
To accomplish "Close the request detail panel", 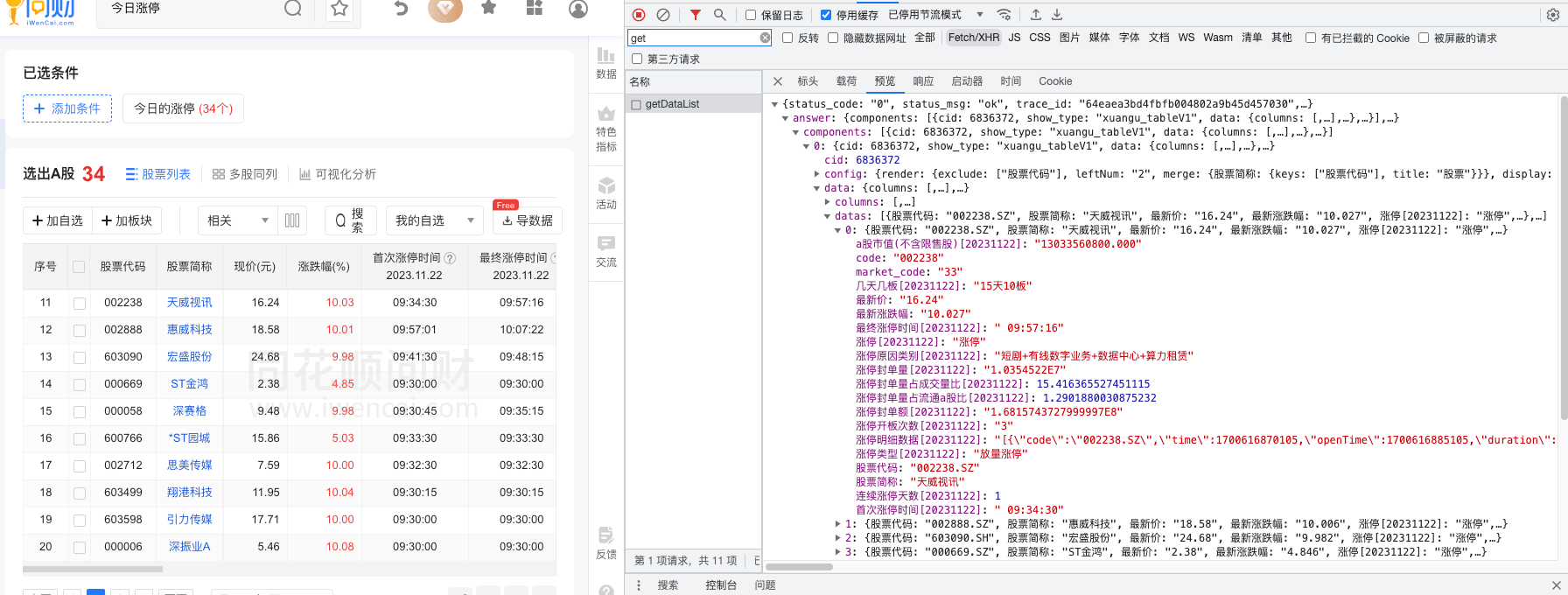I will (778, 81).
